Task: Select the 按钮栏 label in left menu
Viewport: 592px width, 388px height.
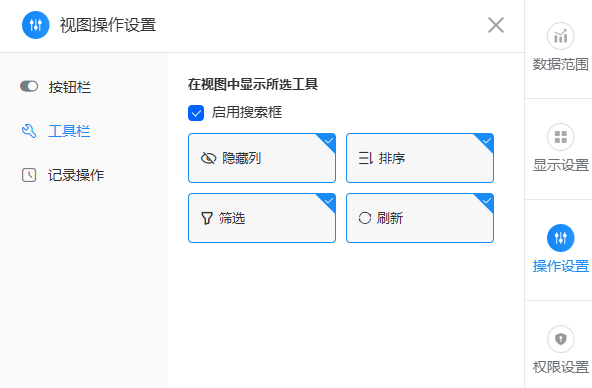Action: (69, 87)
